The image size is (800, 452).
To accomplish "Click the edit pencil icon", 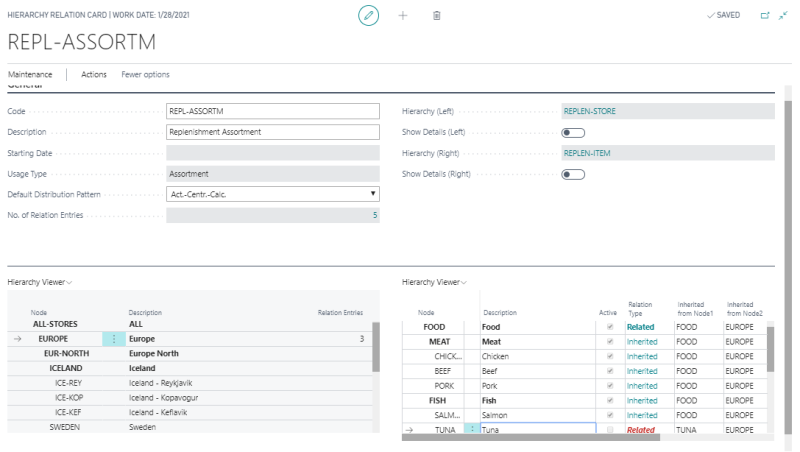I will (368, 15).
